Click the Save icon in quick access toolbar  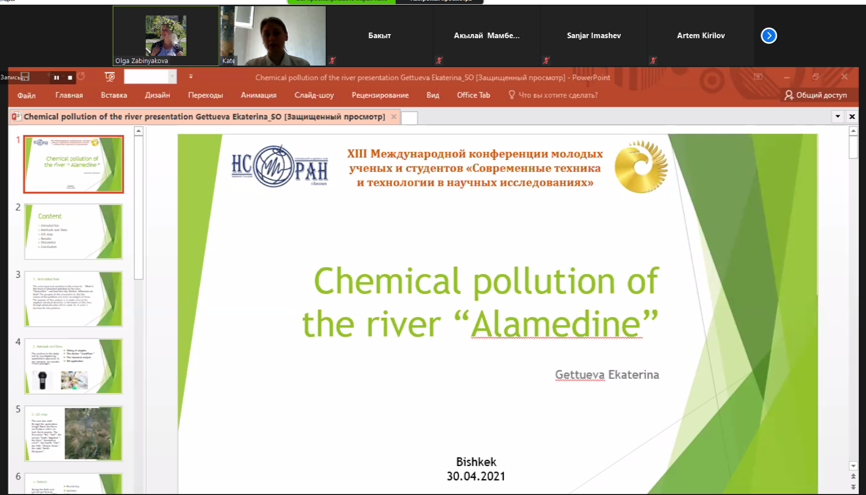pos(25,77)
